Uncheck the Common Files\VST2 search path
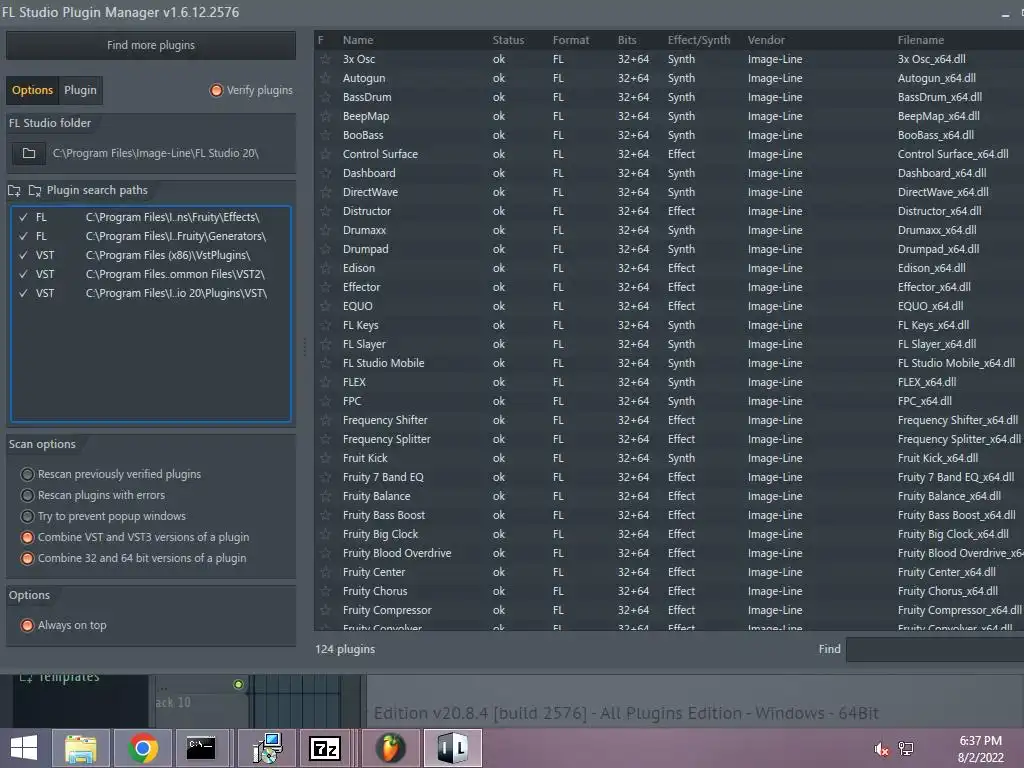 [x=24, y=274]
